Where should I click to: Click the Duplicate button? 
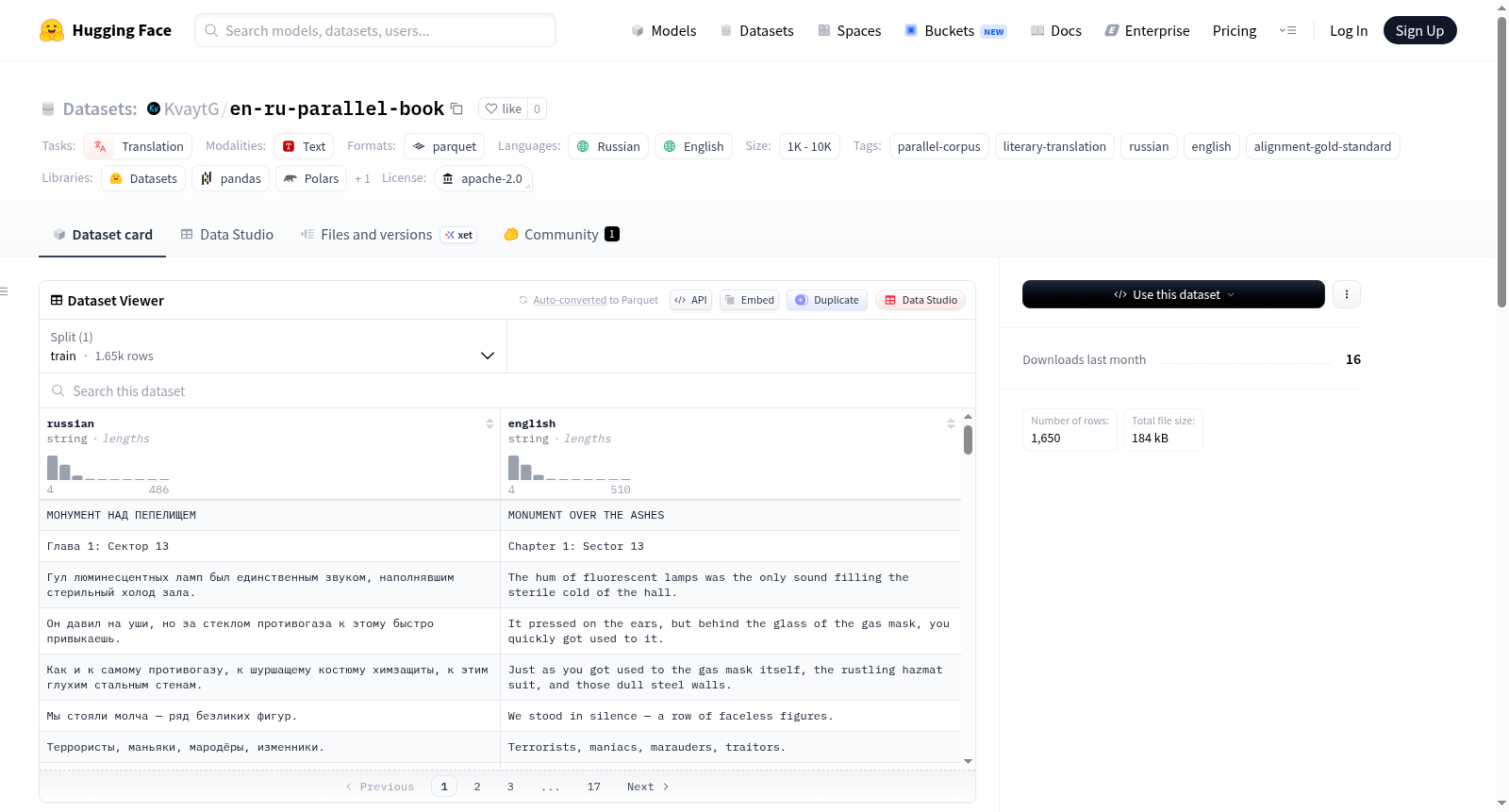click(x=827, y=300)
